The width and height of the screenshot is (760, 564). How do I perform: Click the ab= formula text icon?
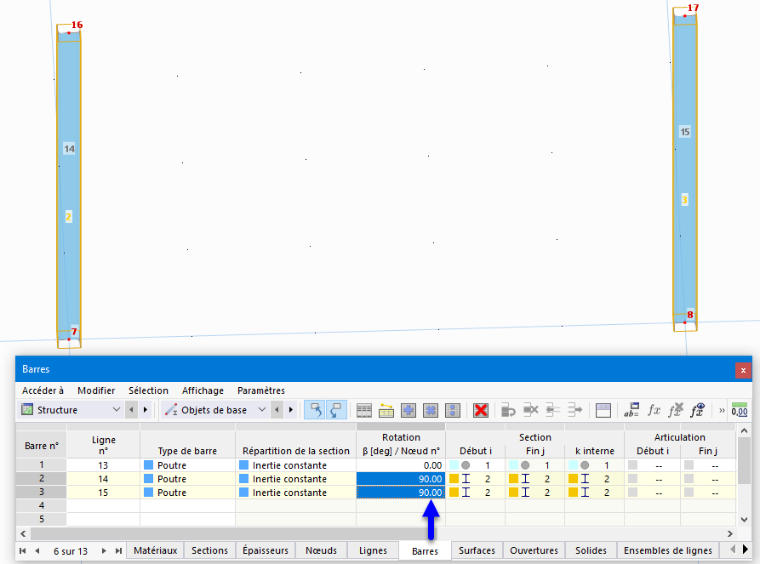click(x=631, y=410)
